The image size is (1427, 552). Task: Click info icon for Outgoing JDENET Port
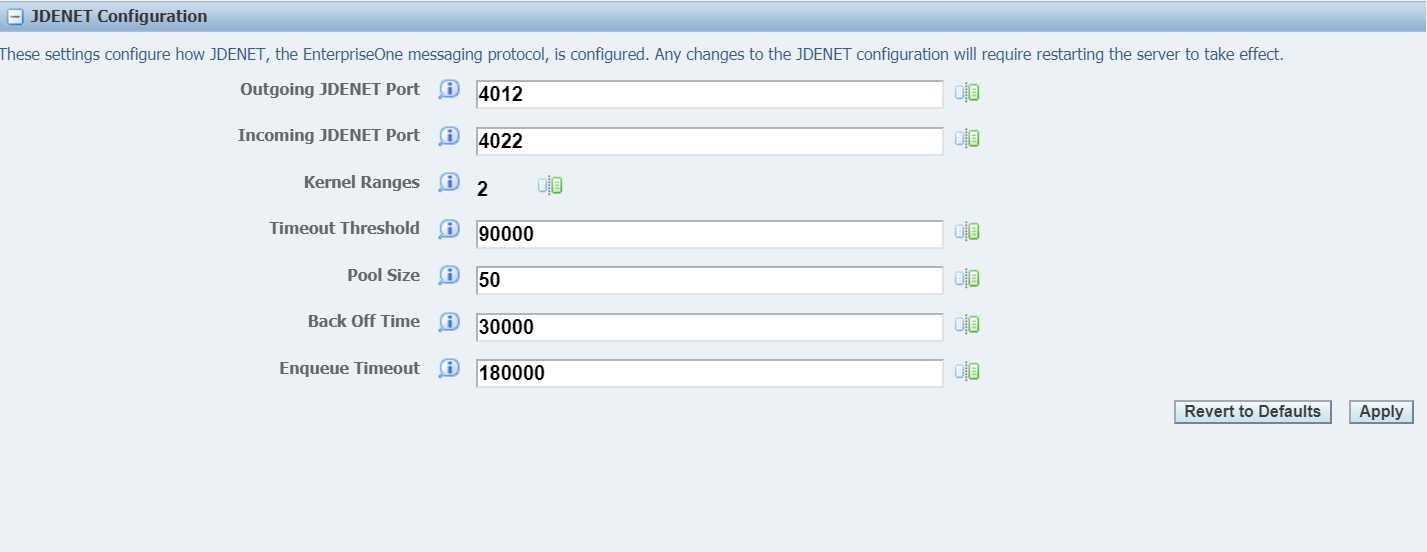click(x=449, y=90)
